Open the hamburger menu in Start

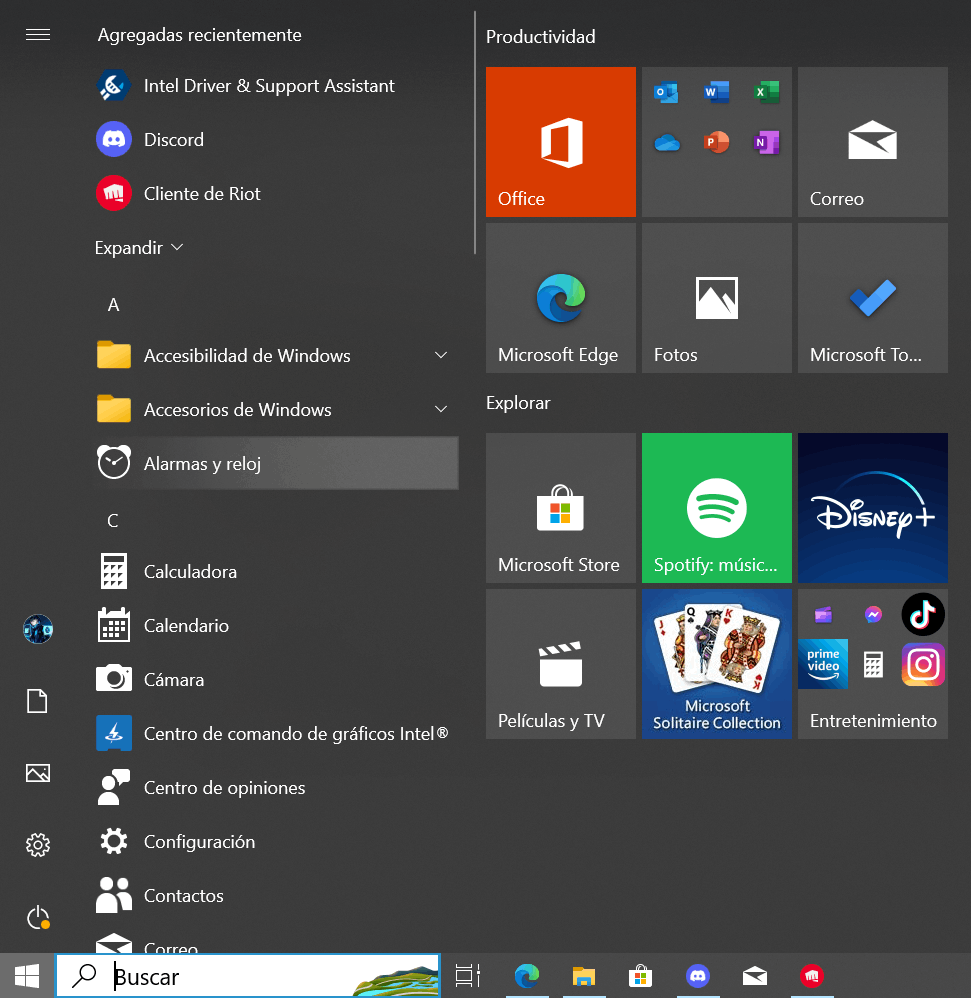tap(38, 34)
